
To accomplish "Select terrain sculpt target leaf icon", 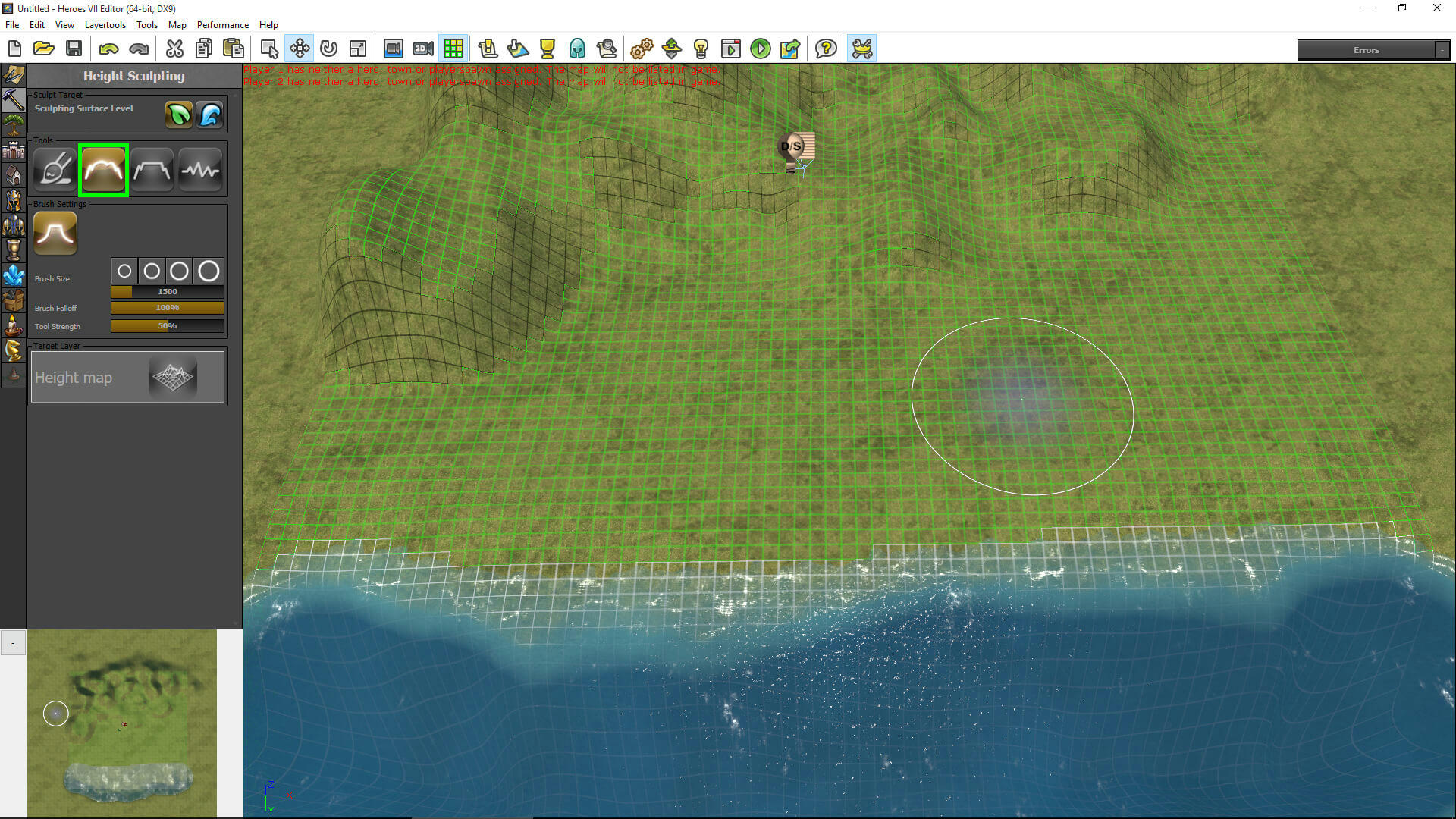I will [x=179, y=115].
